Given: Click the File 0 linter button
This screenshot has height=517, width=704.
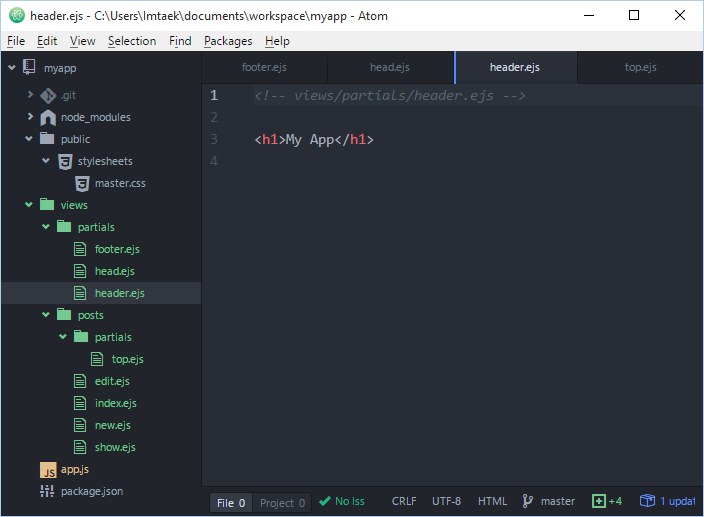Looking at the screenshot, I should click(231, 503).
